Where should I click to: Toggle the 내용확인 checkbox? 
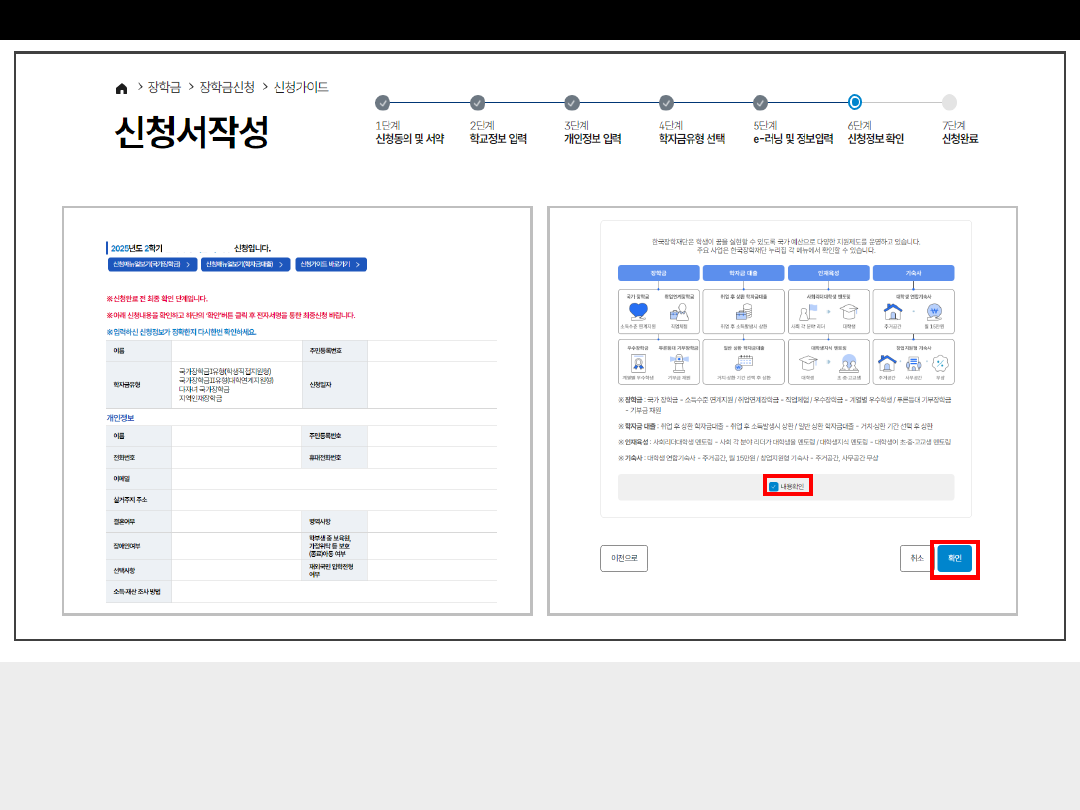click(x=774, y=486)
